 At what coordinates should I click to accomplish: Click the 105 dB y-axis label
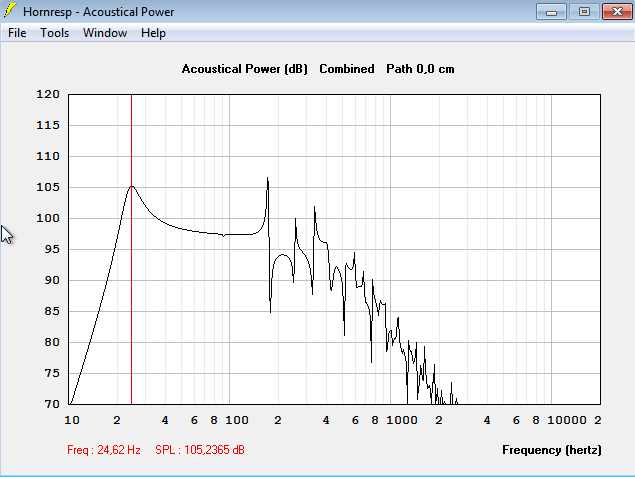point(48,187)
